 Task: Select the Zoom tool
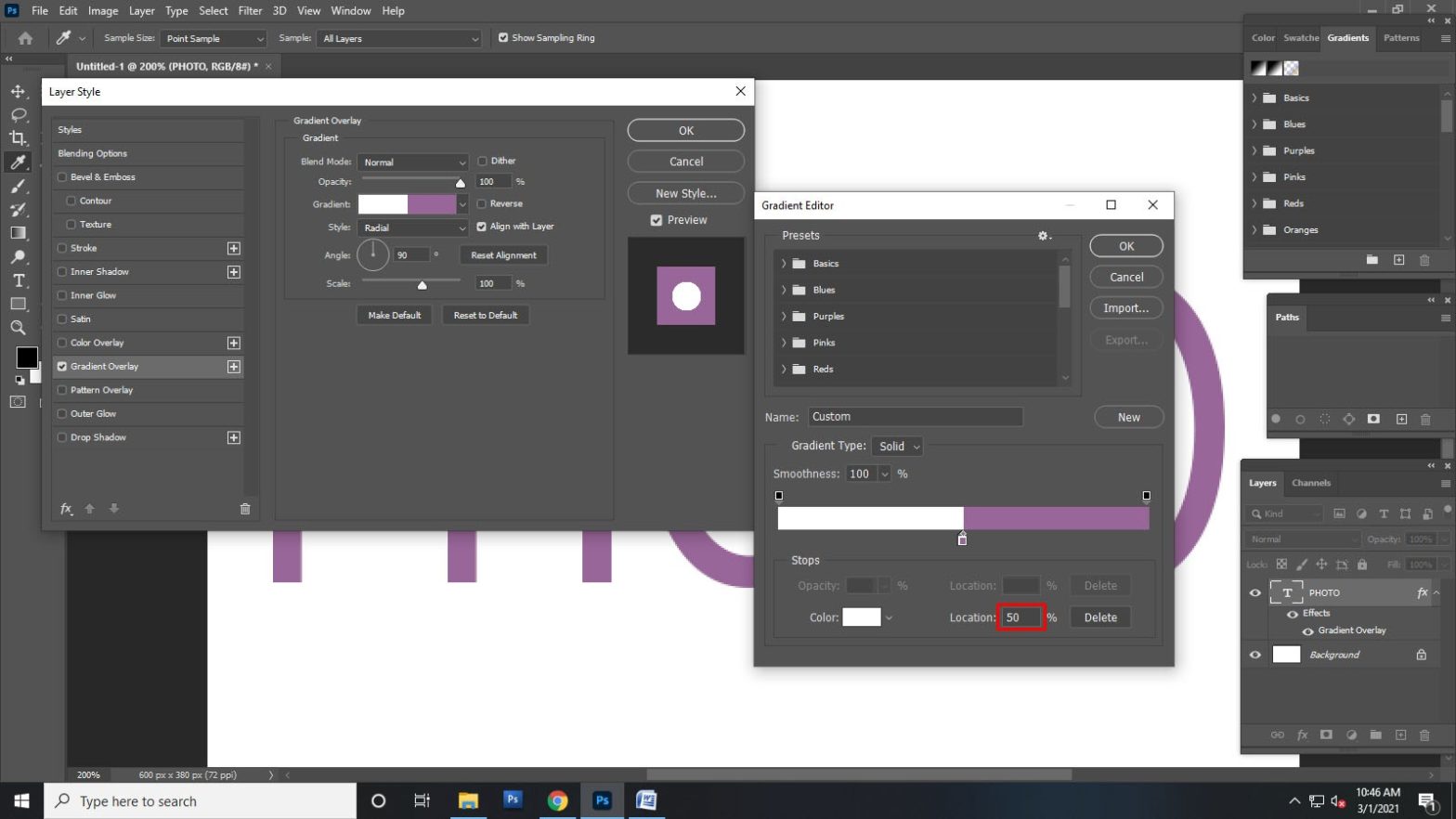coord(18,328)
